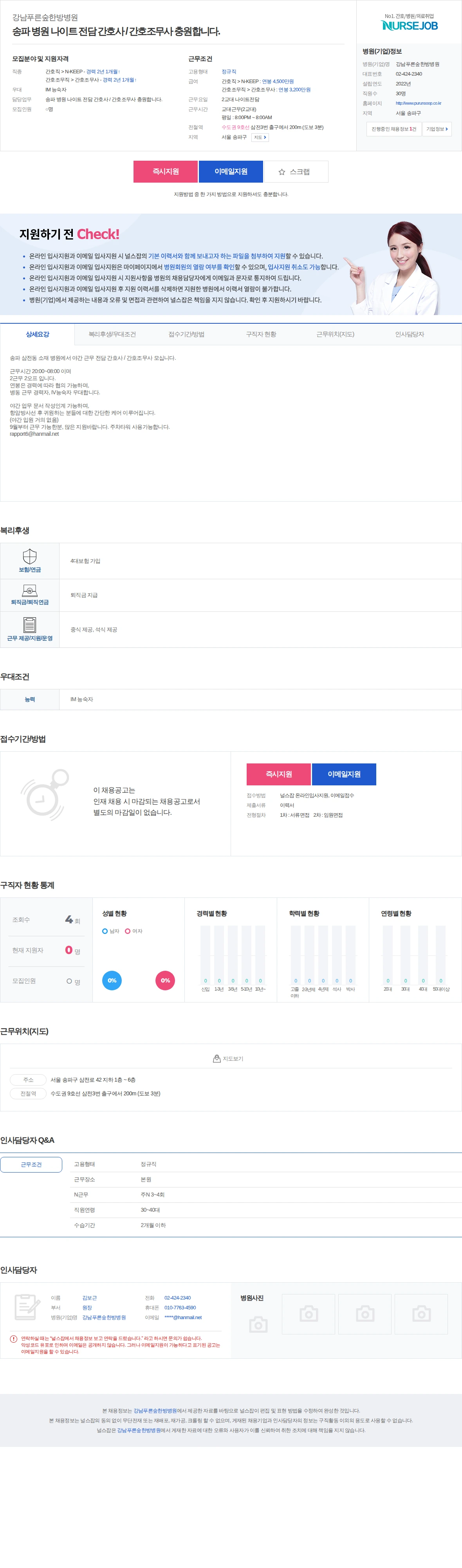
Task: Click the alarm clock deadline icon
Action: (x=45, y=794)
